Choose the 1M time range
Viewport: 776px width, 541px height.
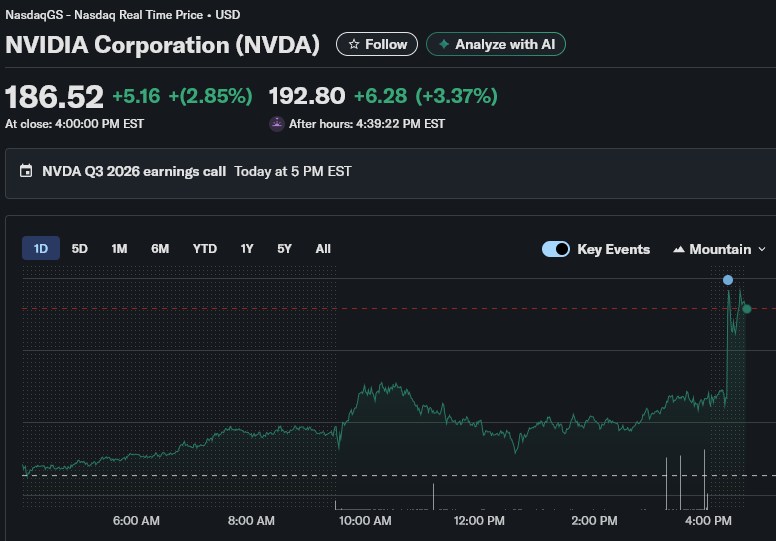point(119,249)
